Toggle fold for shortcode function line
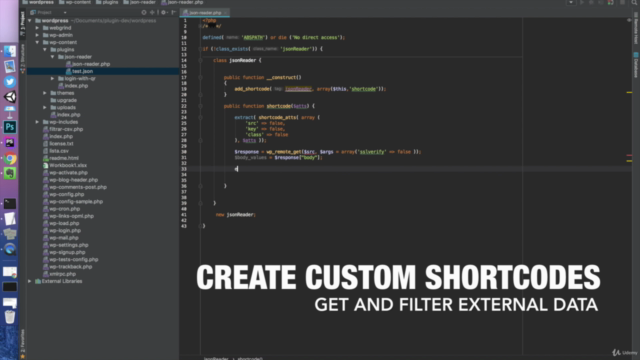This screenshot has height=360, width=640. [x=200, y=106]
